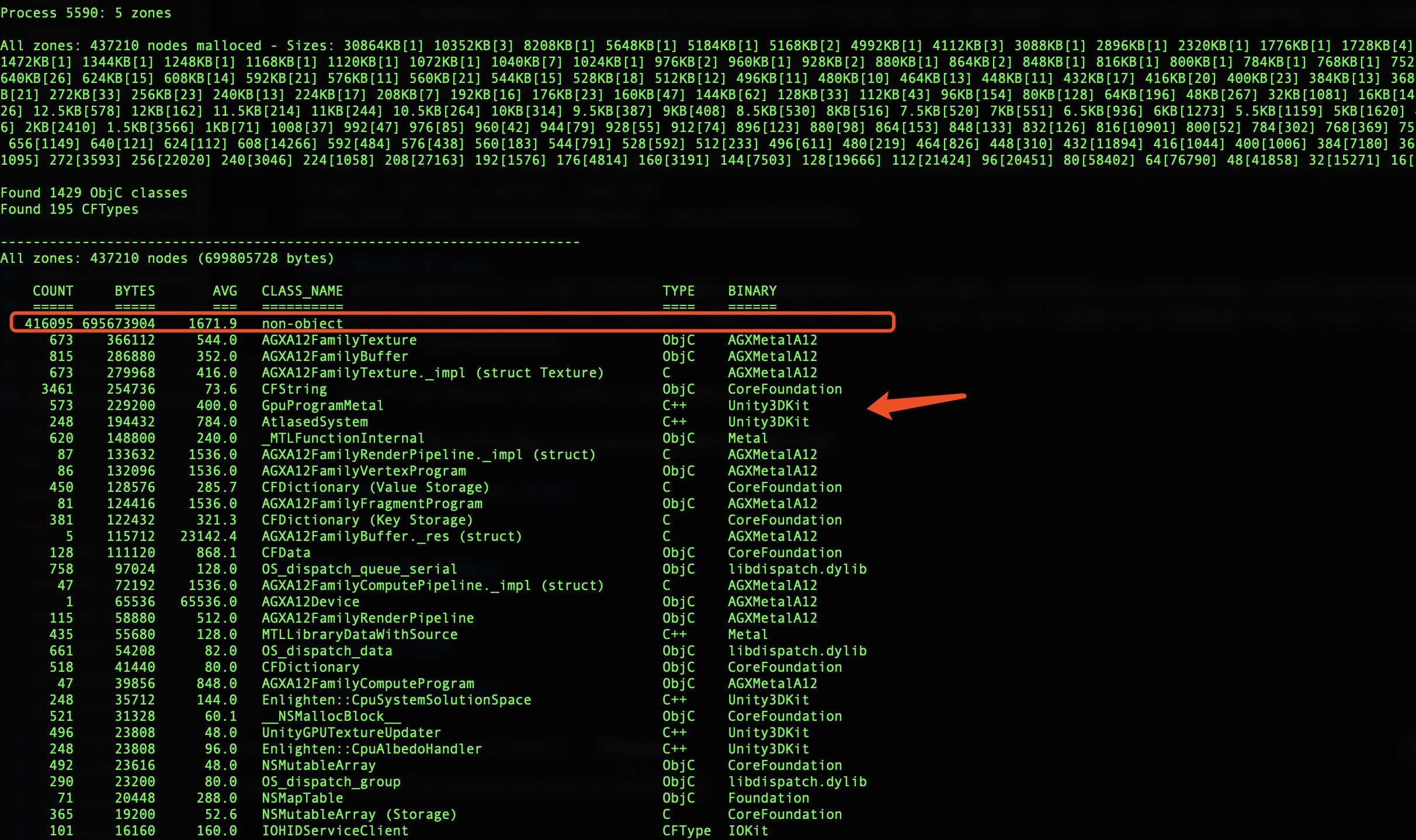The height and width of the screenshot is (840, 1416).
Task: Click the AGXA12Device class name
Action: (x=311, y=602)
